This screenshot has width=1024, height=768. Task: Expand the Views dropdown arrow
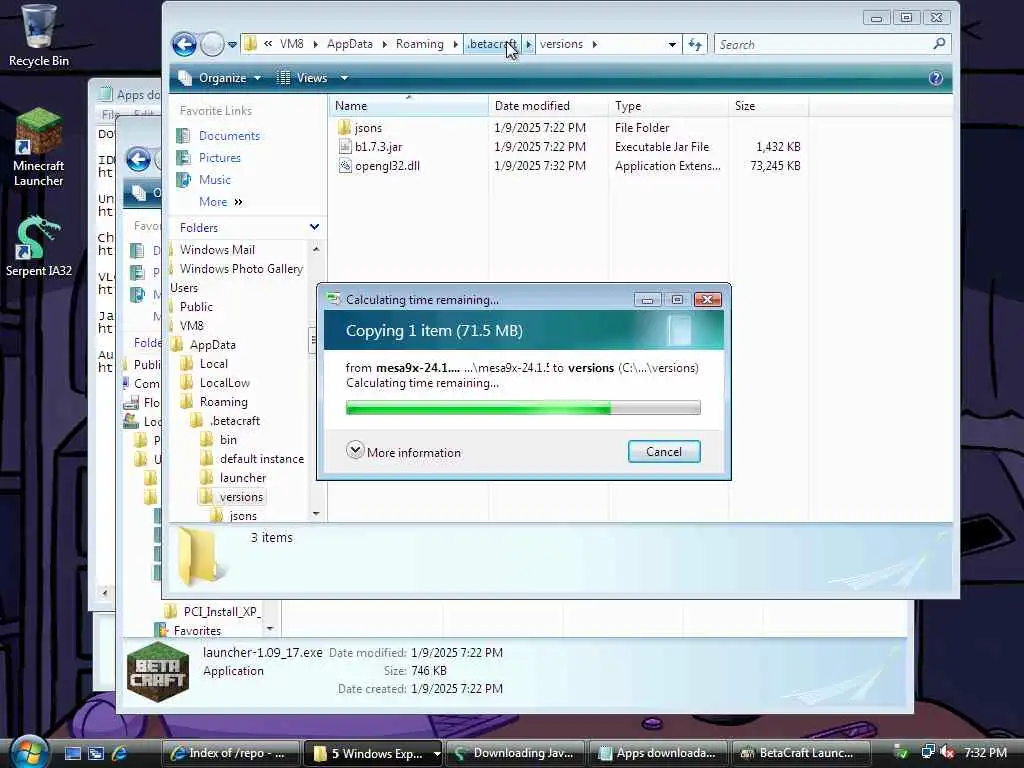click(344, 78)
